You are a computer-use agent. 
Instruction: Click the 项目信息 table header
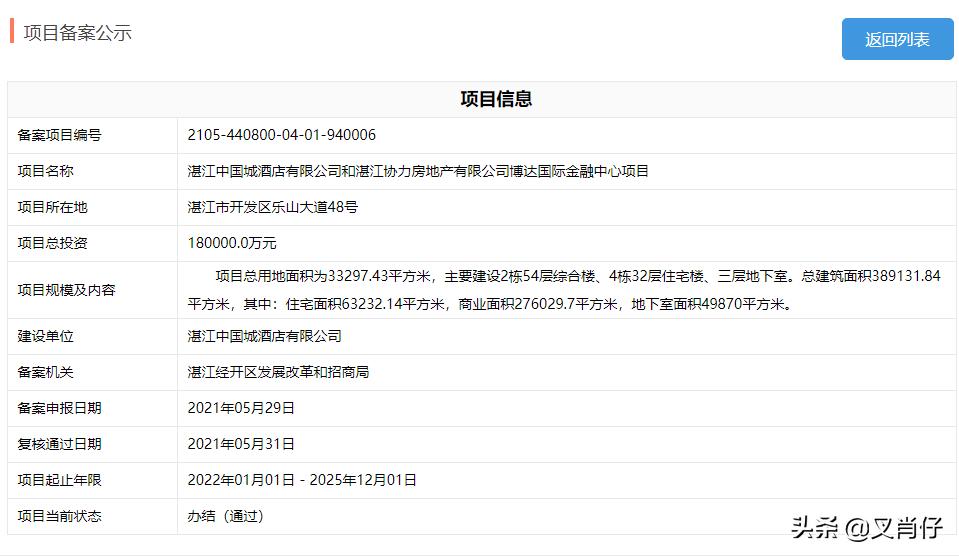tap(496, 99)
